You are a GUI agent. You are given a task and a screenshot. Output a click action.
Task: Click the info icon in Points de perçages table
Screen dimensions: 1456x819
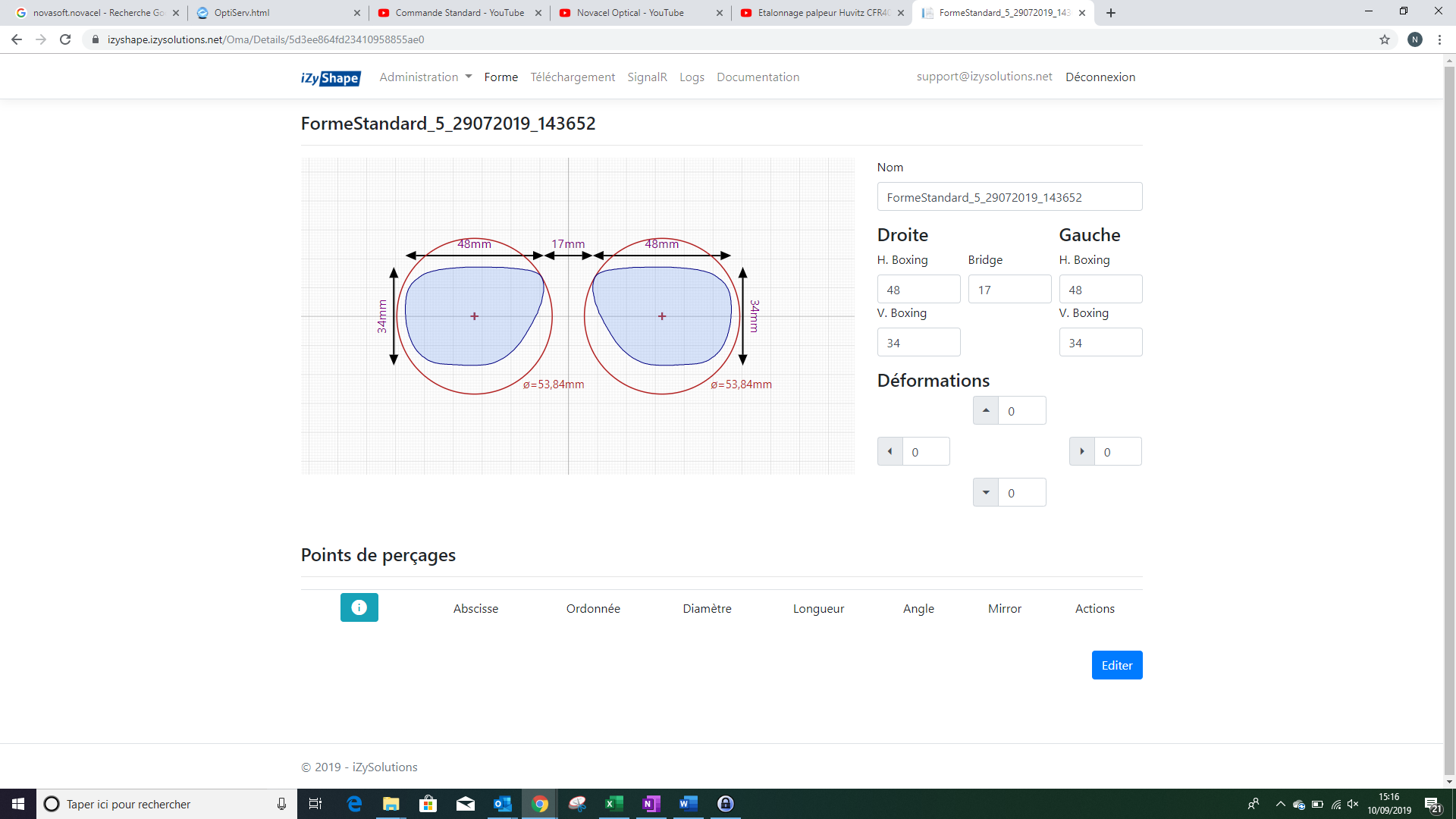point(359,607)
